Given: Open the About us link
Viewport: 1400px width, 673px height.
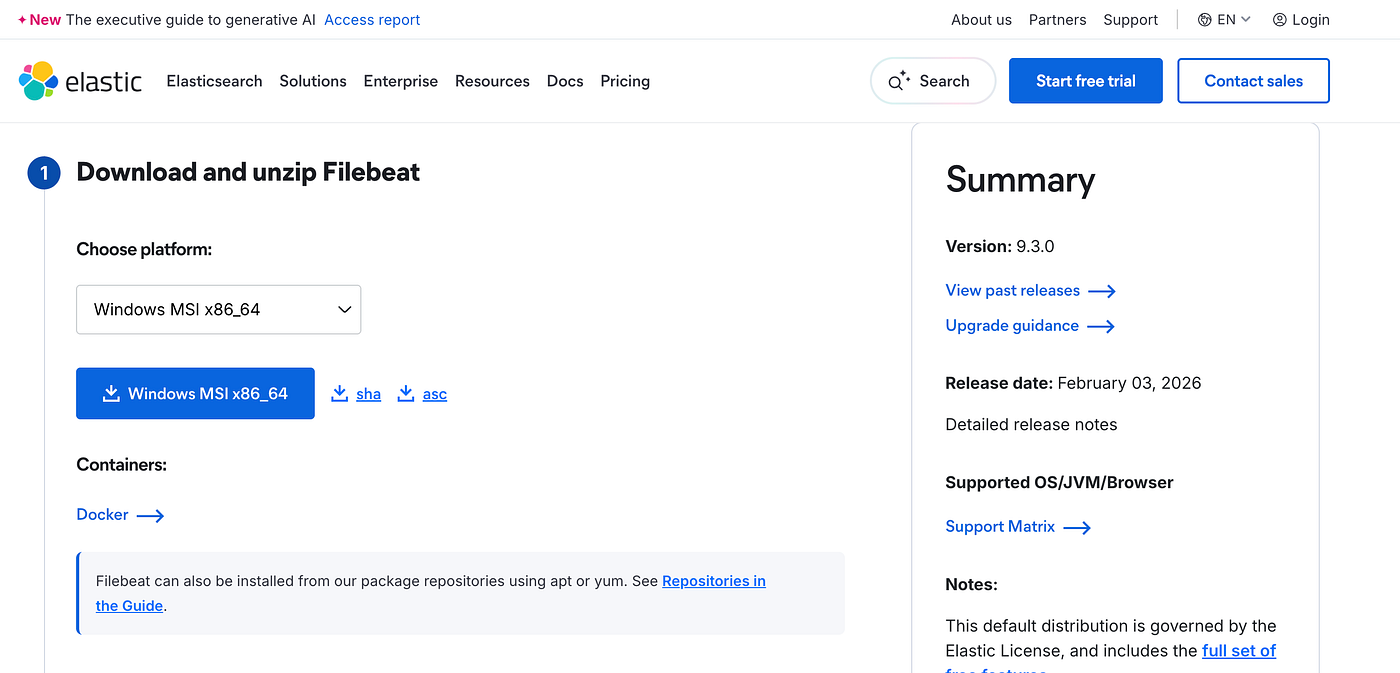Looking at the screenshot, I should pos(981,20).
